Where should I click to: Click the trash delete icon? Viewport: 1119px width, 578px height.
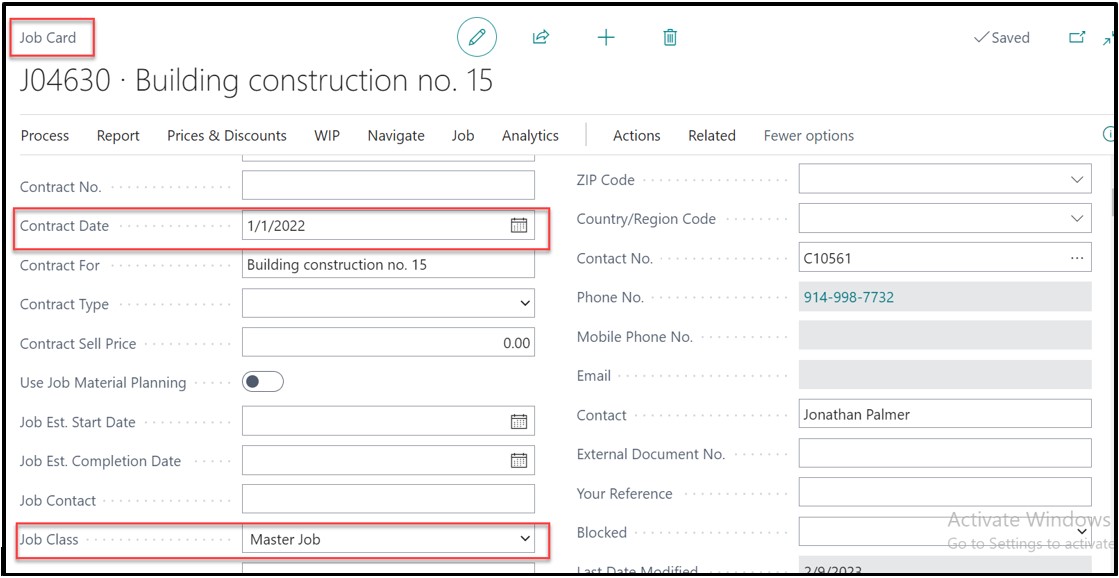click(x=670, y=38)
